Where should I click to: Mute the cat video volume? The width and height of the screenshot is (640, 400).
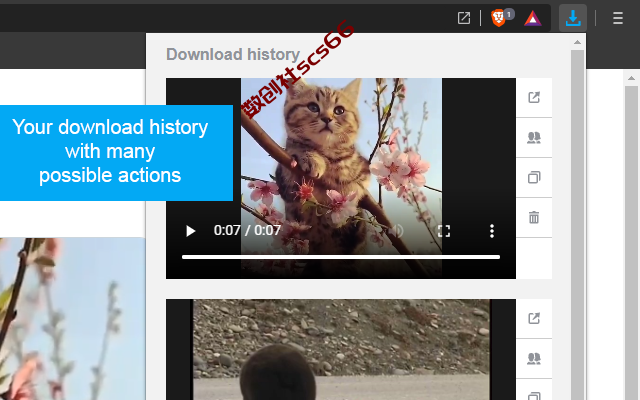click(x=396, y=231)
